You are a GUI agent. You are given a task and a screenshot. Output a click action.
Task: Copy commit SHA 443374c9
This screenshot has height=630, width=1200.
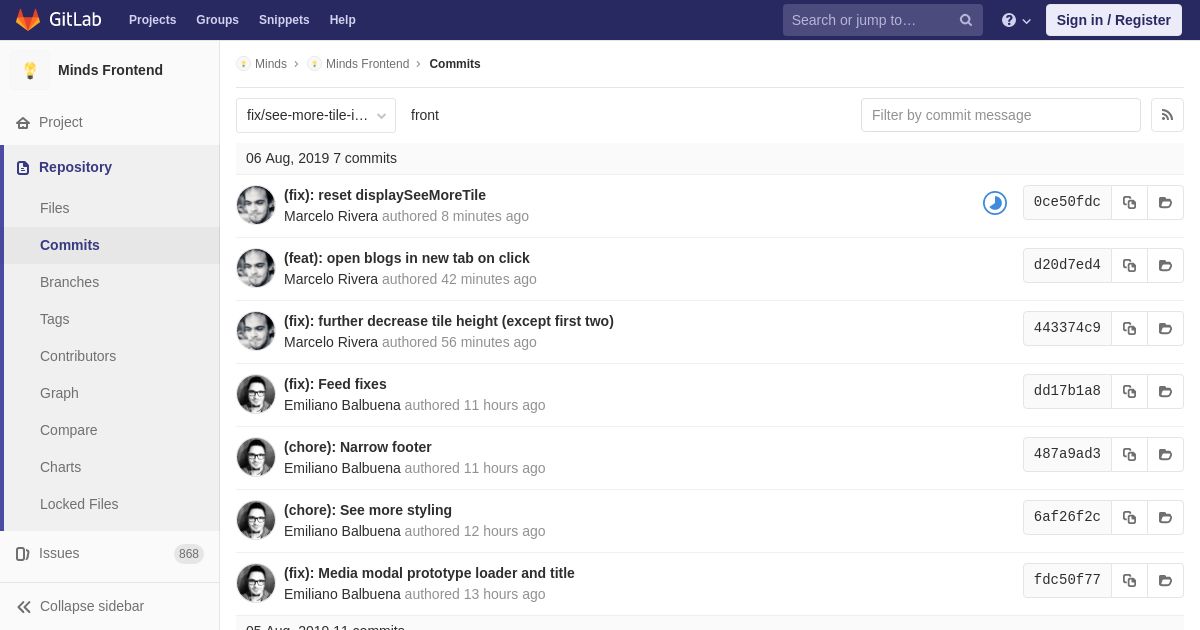(x=1129, y=328)
